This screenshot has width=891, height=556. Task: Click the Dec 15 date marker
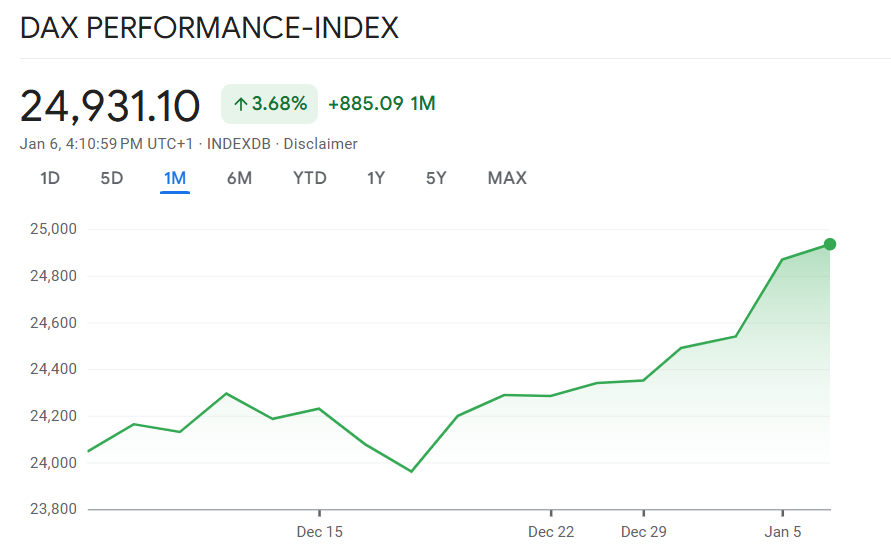point(319,532)
